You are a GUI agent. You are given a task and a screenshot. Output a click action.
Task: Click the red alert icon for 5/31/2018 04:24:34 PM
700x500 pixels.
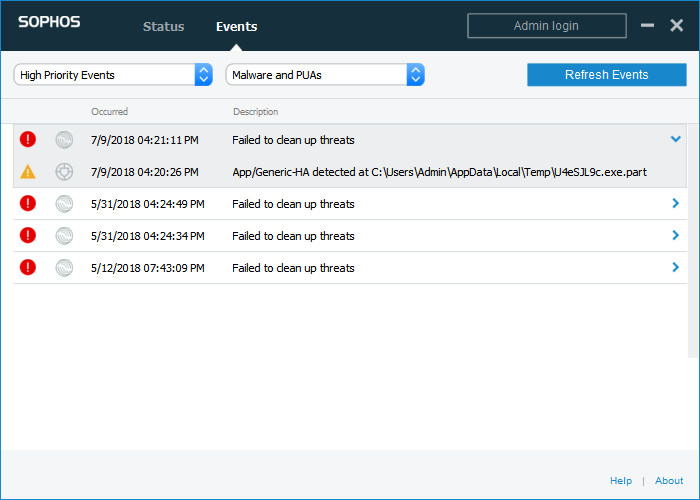click(28, 235)
